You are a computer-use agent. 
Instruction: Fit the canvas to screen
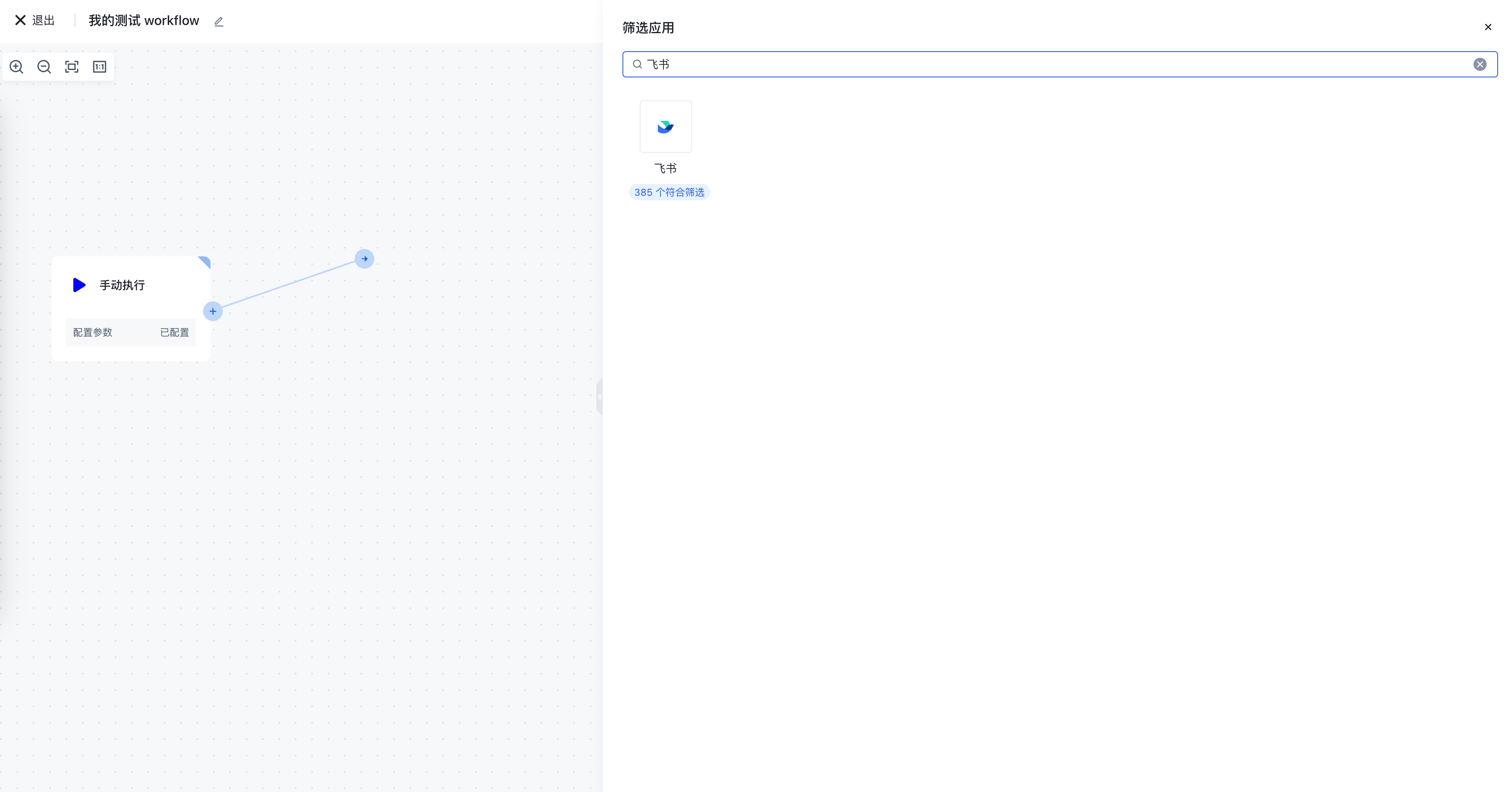coord(72,67)
